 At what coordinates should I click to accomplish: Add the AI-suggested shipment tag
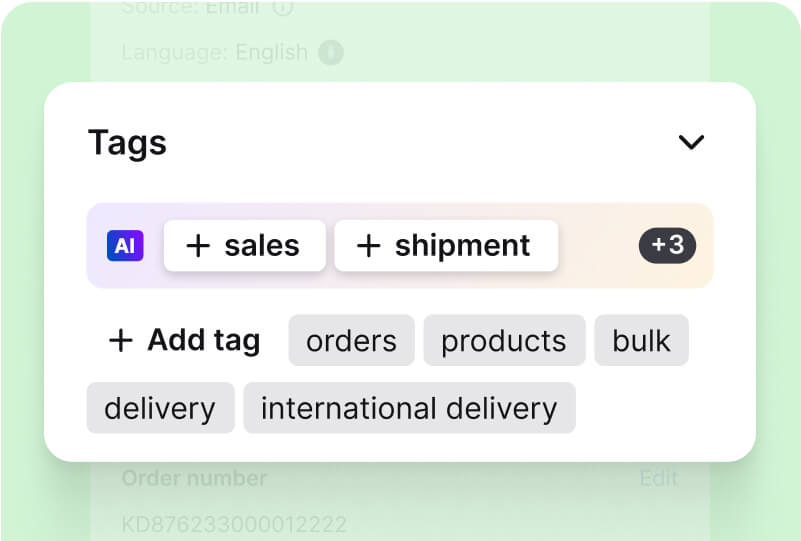point(445,246)
